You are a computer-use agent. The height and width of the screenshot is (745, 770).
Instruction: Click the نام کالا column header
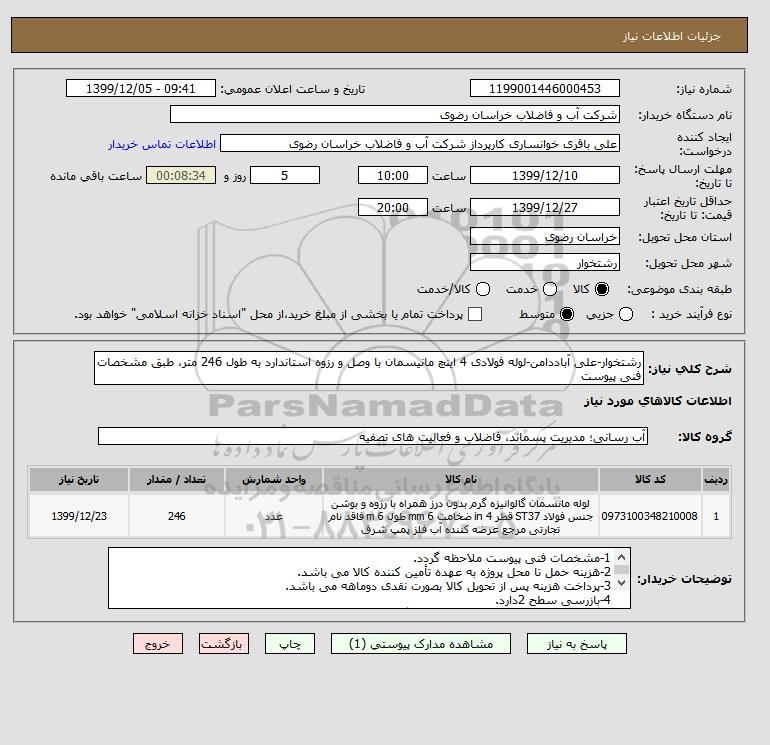461,479
